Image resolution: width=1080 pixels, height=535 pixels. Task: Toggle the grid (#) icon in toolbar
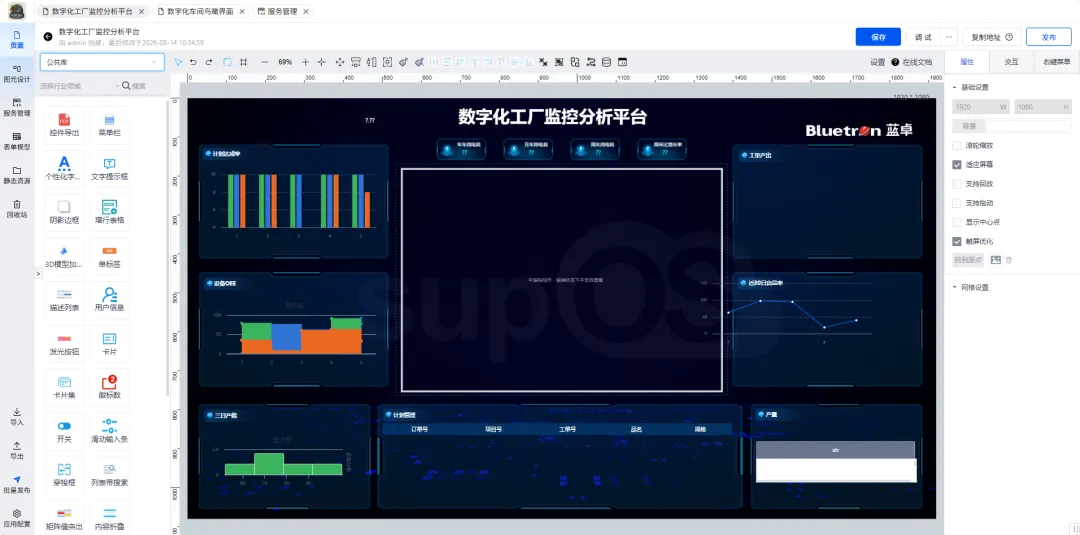coord(243,62)
